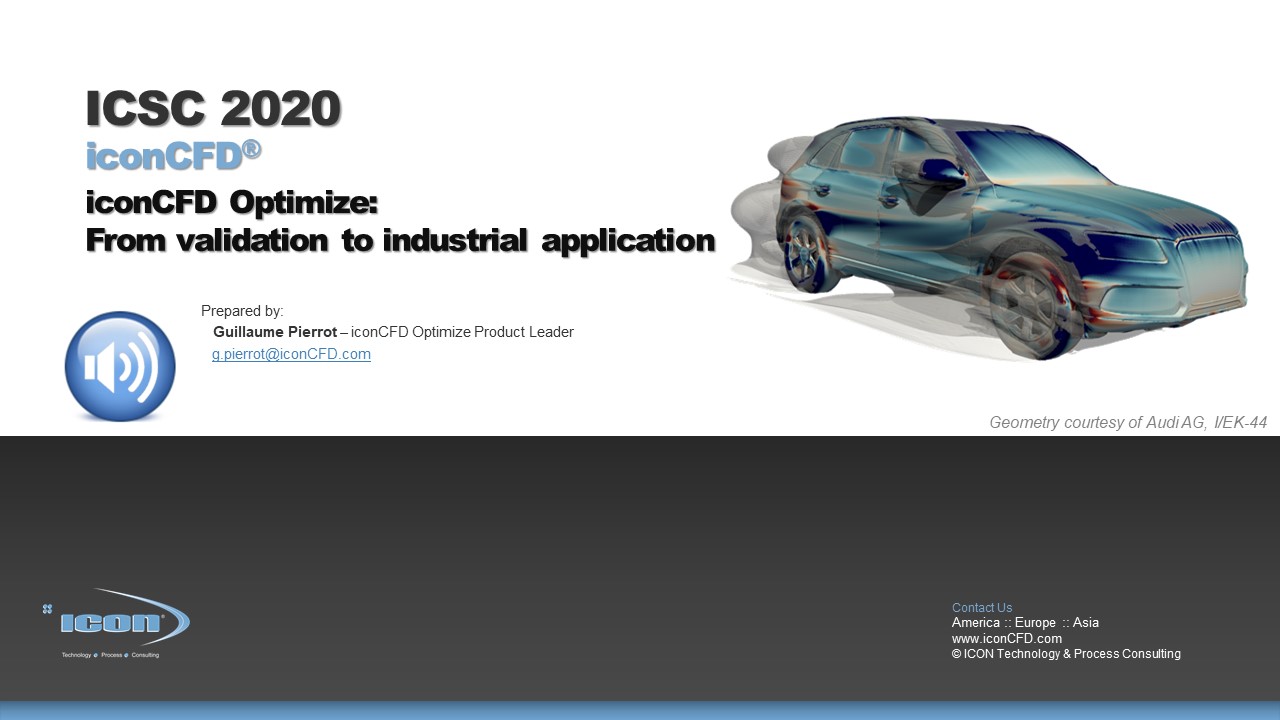Click 'Asia' in the region list

(1085, 623)
